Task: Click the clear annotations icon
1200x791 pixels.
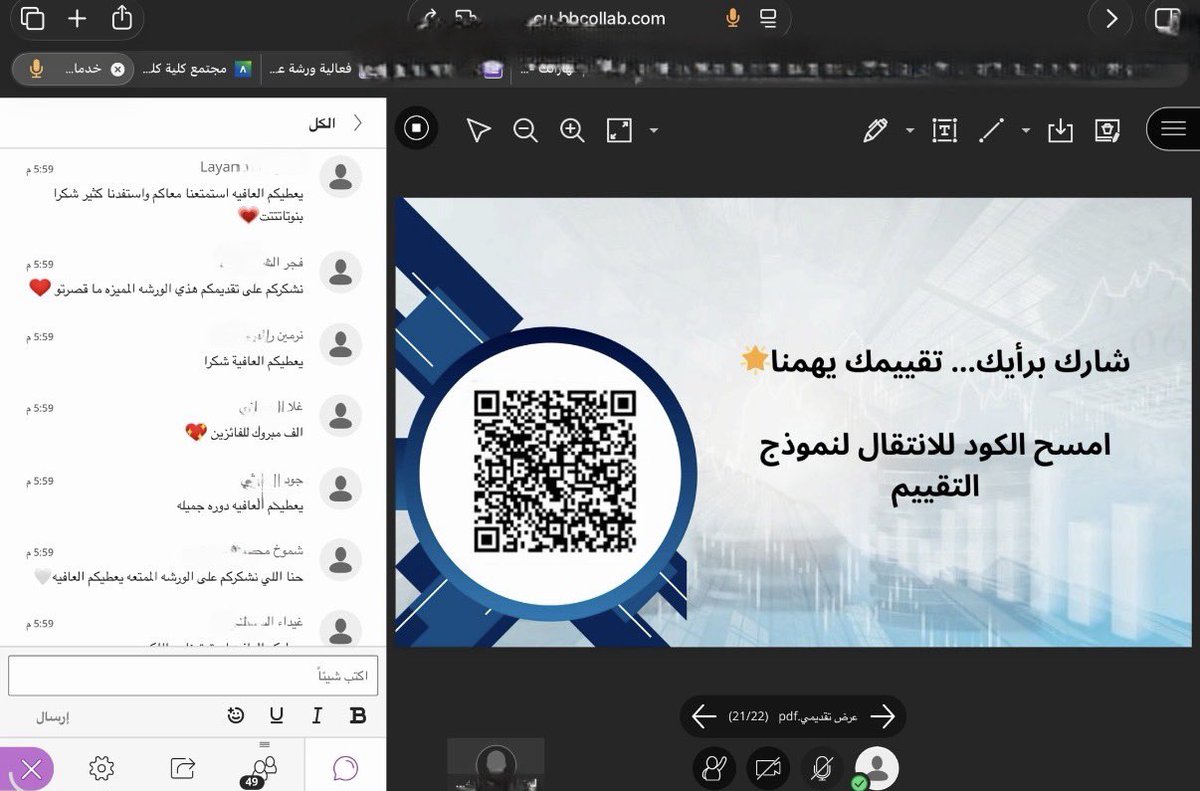Action: pos(1107,130)
